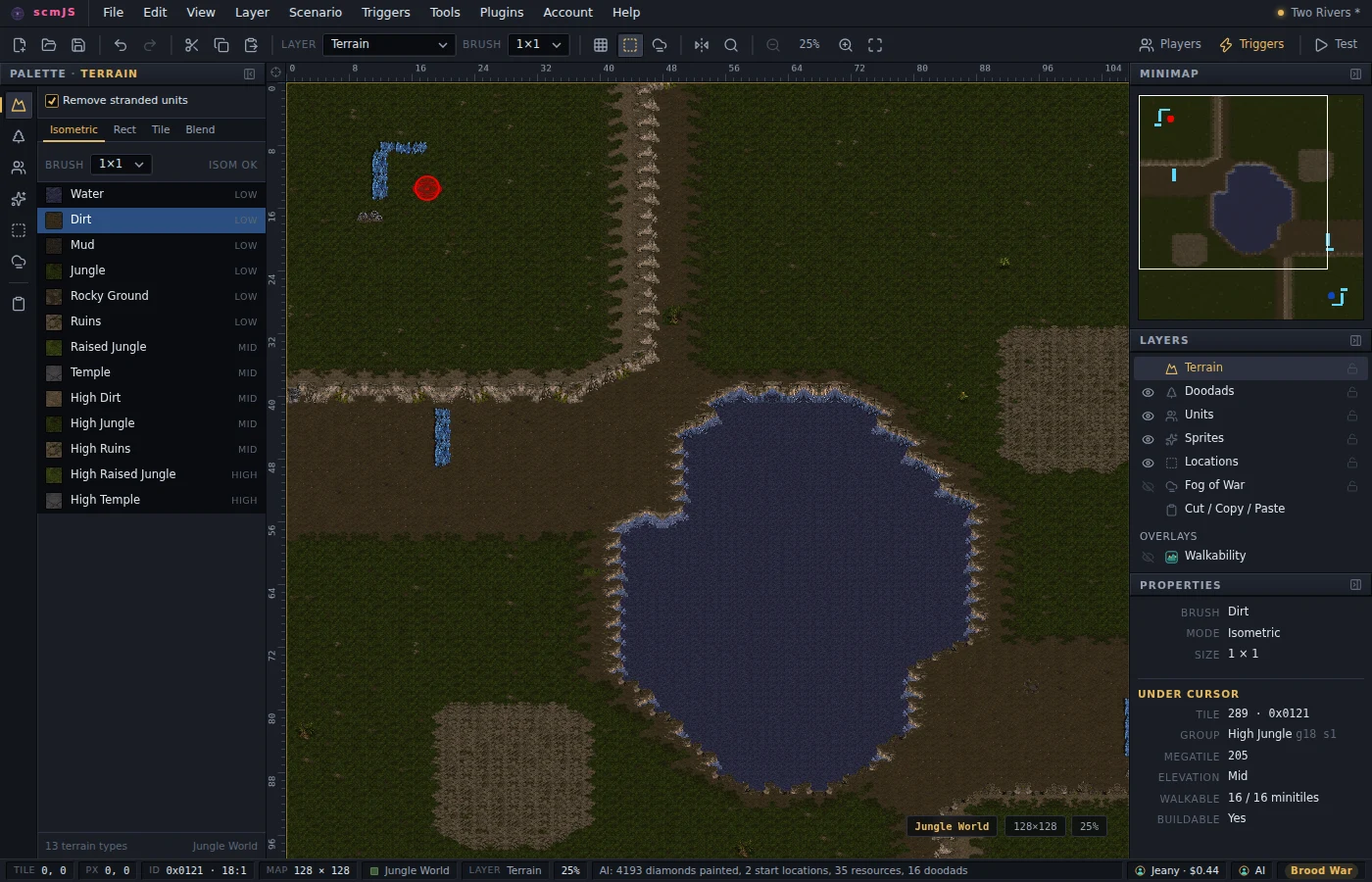Collapse the Palette panel
The height and width of the screenshot is (882, 1372).
click(249, 73)
